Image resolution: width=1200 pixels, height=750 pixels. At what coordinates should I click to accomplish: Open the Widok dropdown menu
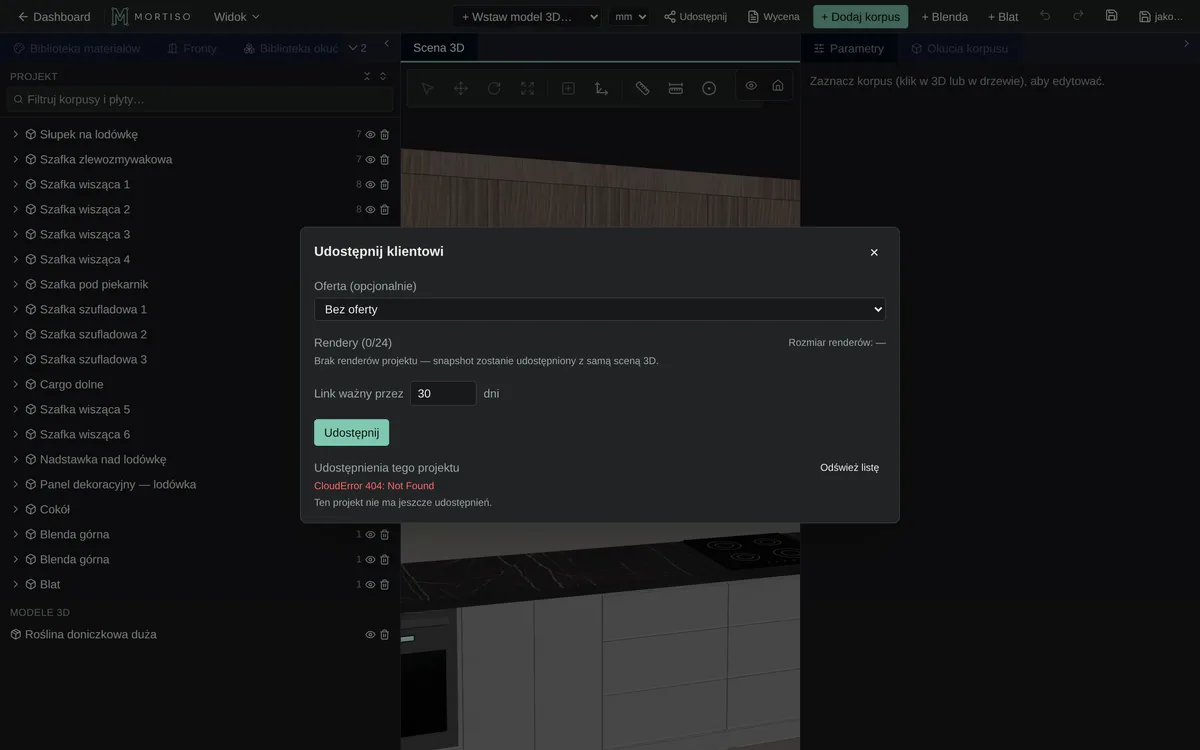point(236,16)
